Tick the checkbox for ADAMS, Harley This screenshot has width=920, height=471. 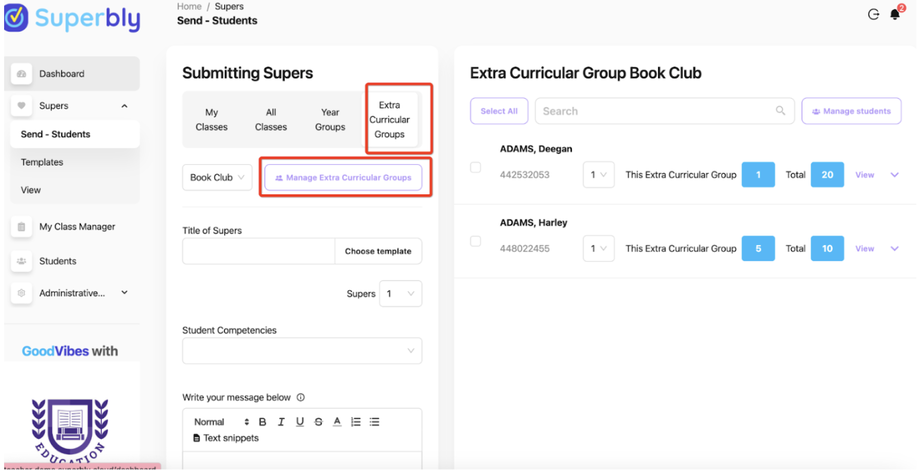[x=475, y=241]
